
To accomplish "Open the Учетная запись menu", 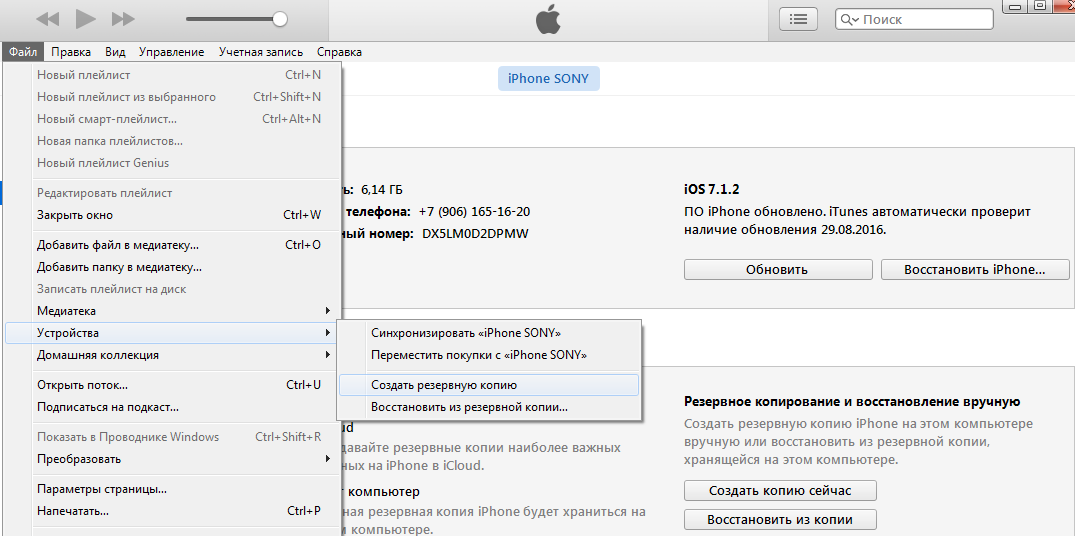I will point(260,52).
